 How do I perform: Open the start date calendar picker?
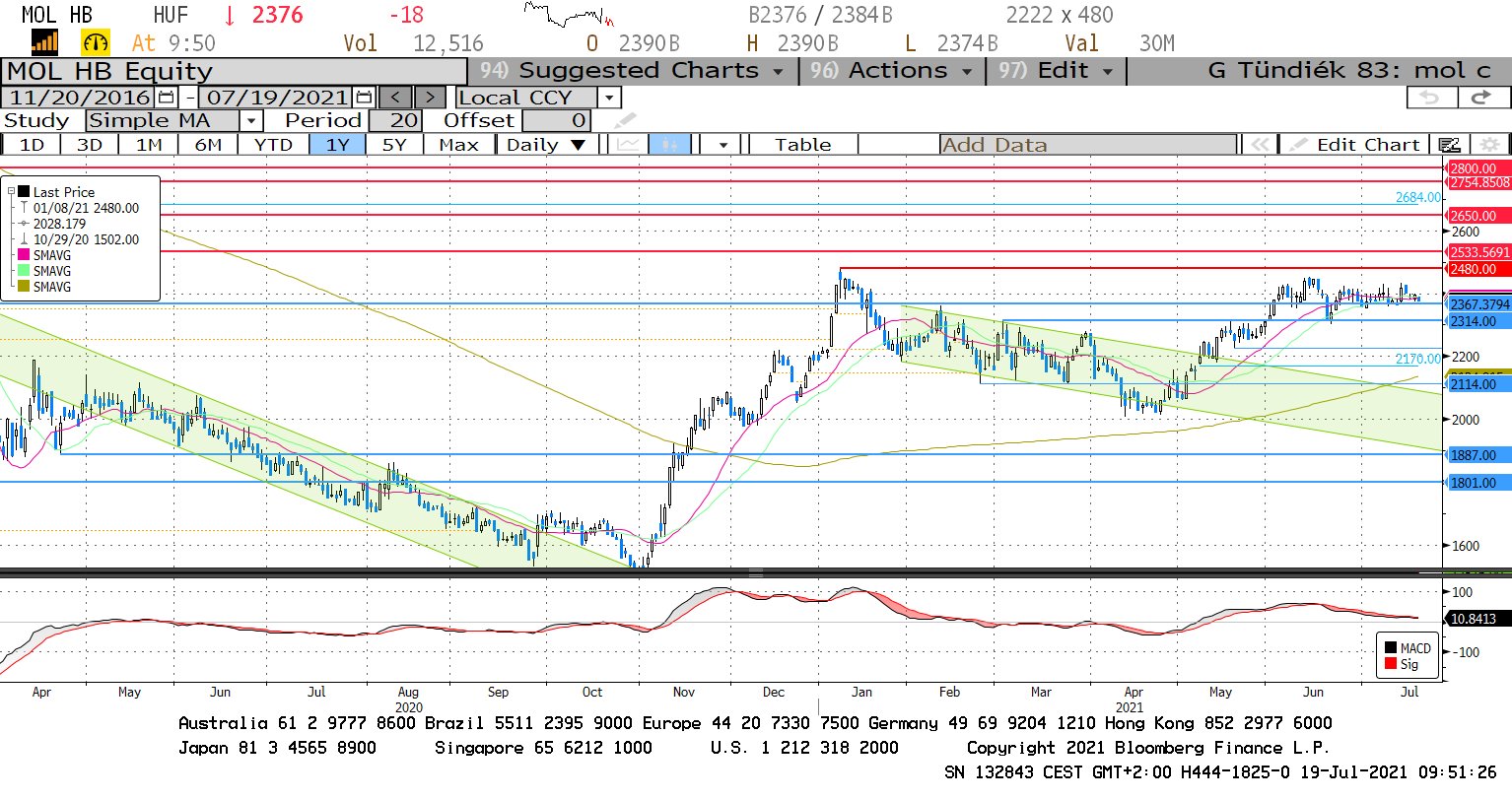[x=166, y=98]
